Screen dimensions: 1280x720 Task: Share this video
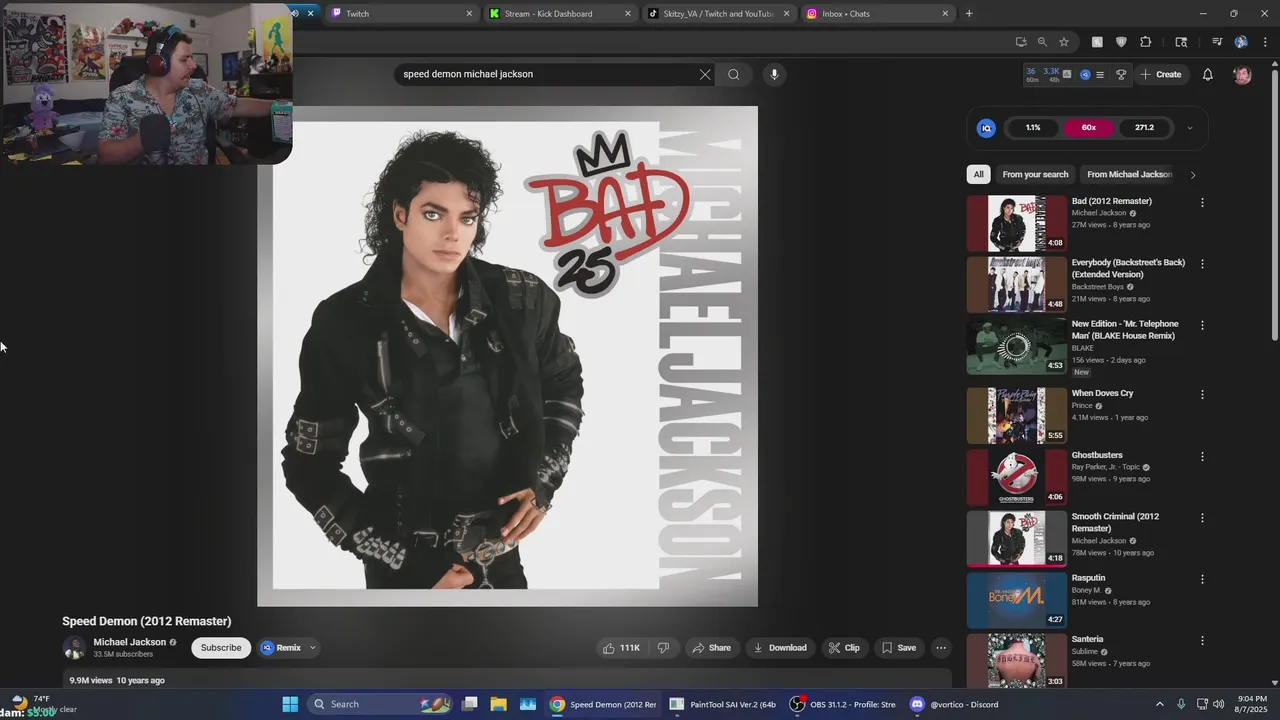[711, 648]
